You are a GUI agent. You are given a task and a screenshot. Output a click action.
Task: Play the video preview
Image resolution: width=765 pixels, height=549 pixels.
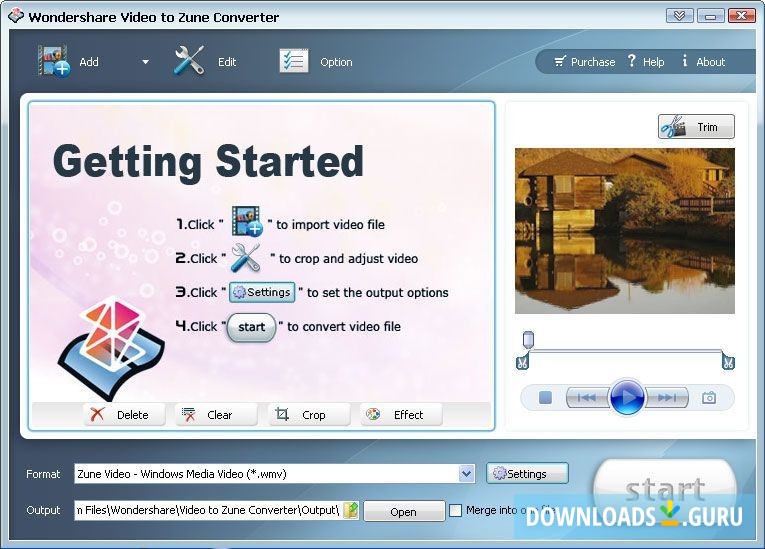(x=627, y=397)
